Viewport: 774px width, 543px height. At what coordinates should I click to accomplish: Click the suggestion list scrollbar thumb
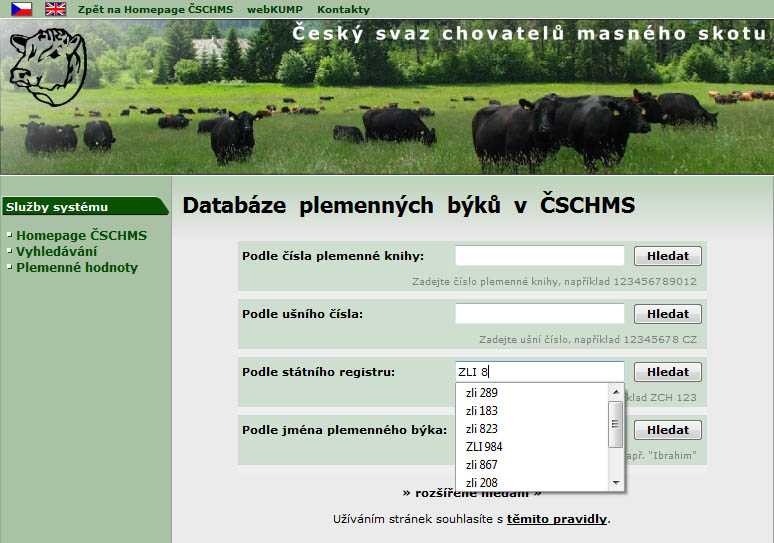(x=616, y=424)
